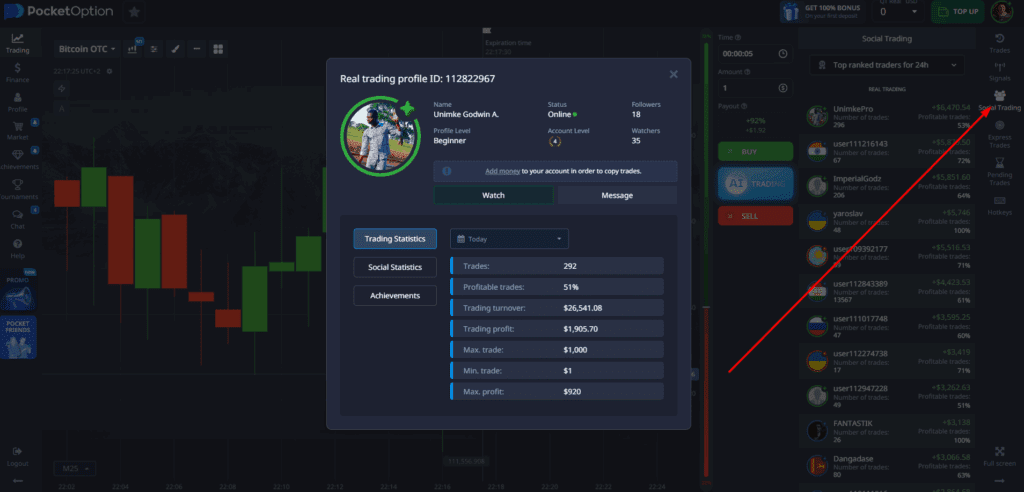Click the Message button

click(x=616, y=195)
